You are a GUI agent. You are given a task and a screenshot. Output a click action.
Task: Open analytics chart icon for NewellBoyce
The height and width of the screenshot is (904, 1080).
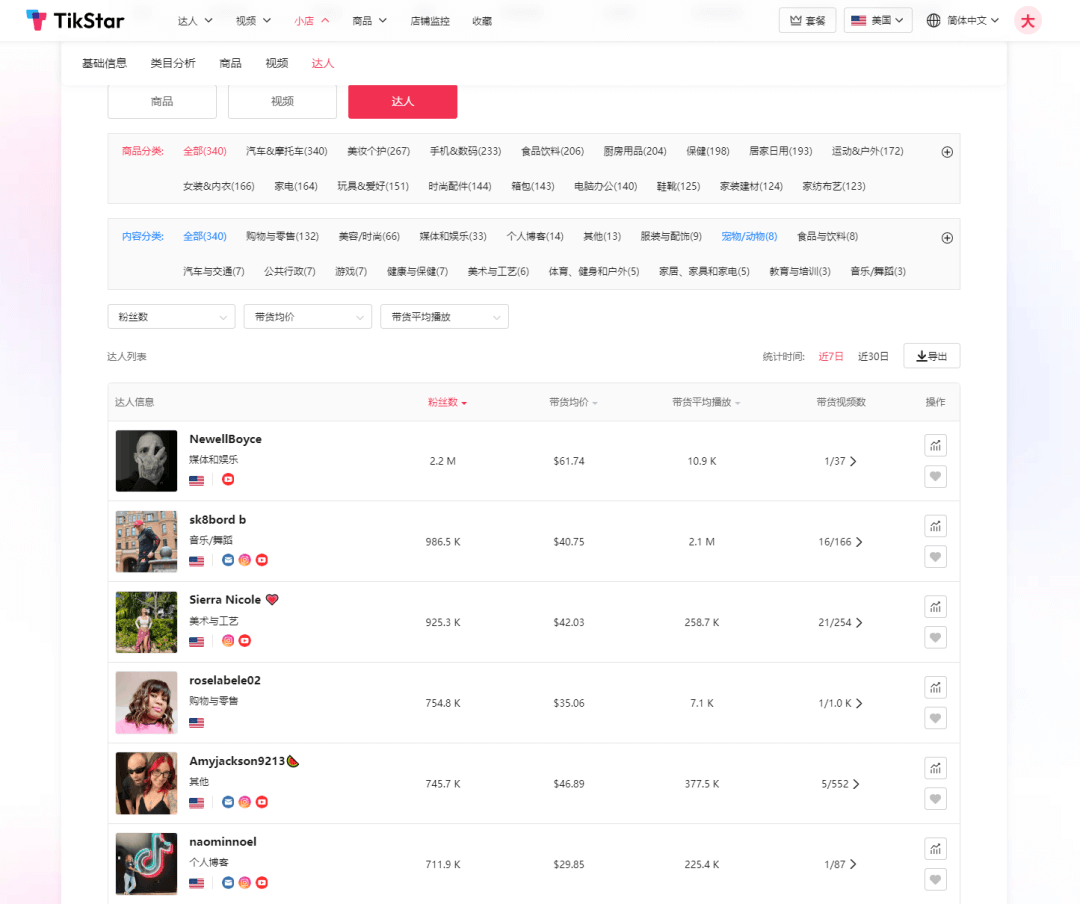pyautogui.click(x=935, y=446)
